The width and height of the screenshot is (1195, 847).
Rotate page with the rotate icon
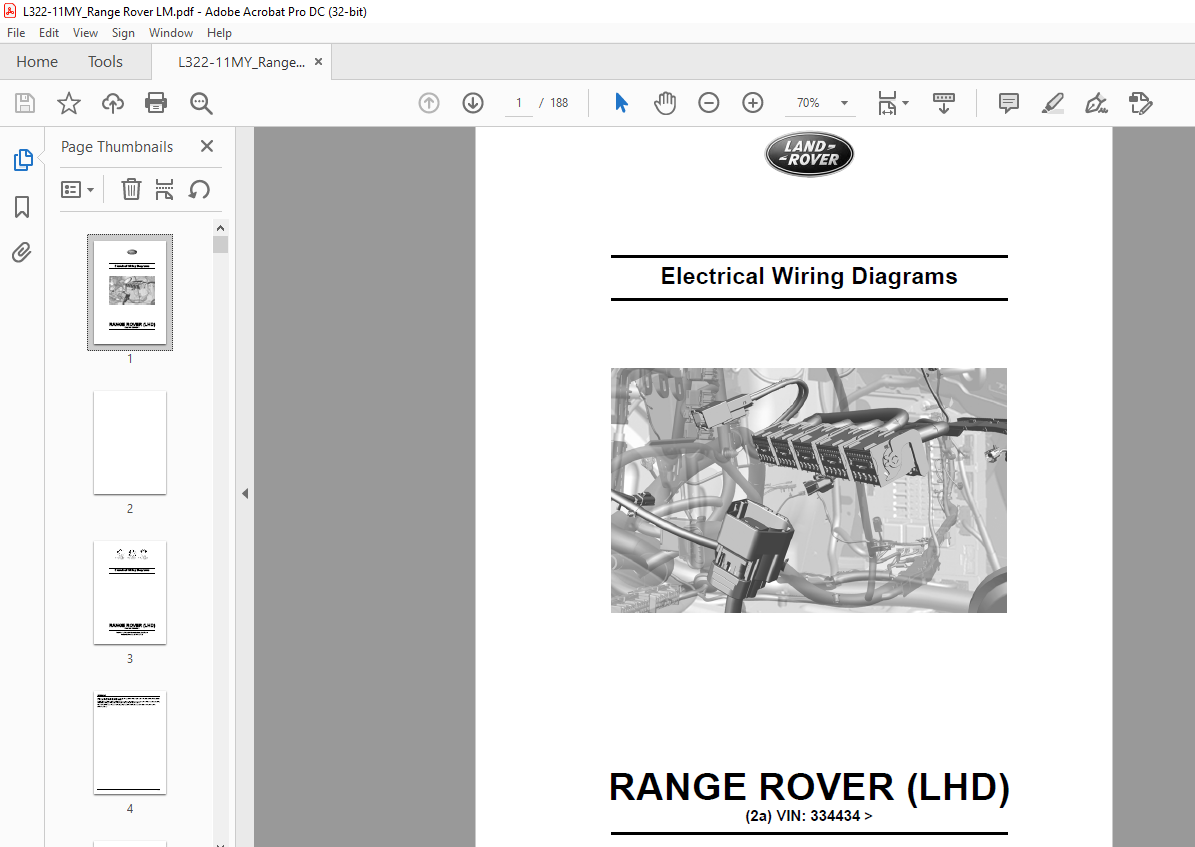[199, 189]
